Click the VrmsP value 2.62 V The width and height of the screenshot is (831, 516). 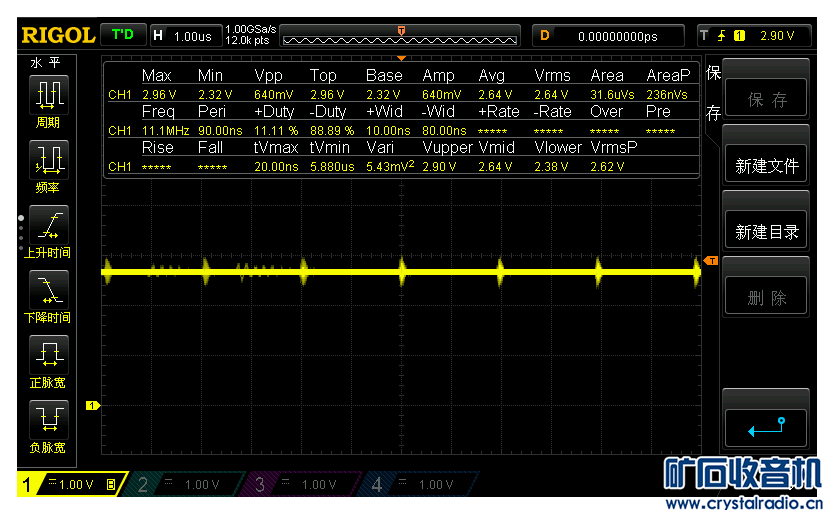tap(607, 166)
